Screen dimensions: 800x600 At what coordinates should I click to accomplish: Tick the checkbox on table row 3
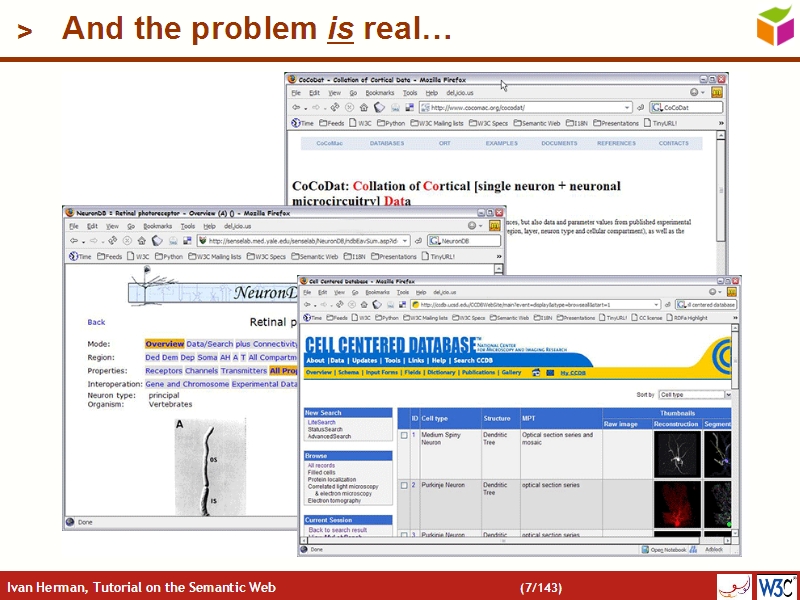[405, 534]
